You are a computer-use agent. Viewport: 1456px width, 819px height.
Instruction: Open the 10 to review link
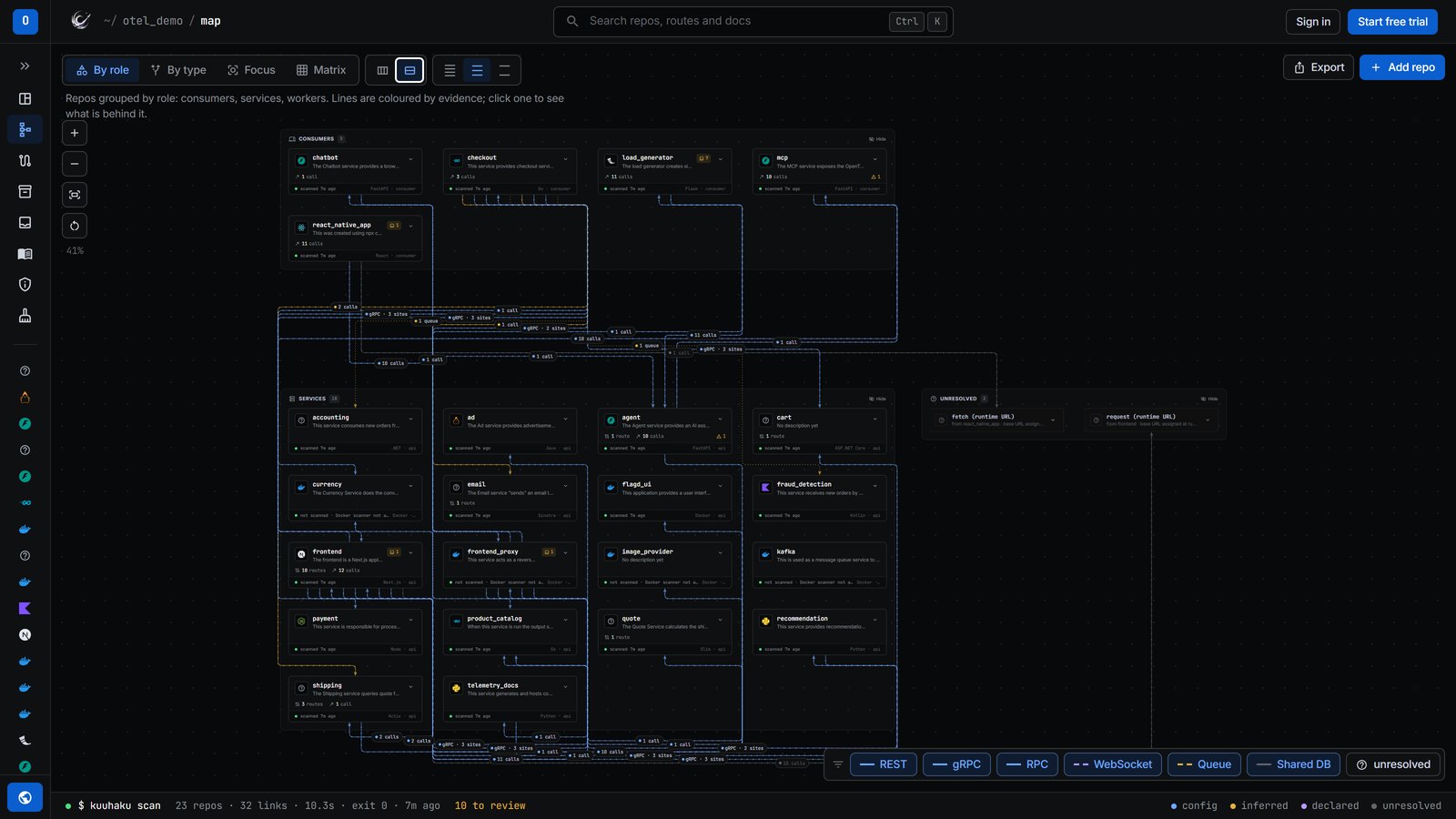[490, 805]
